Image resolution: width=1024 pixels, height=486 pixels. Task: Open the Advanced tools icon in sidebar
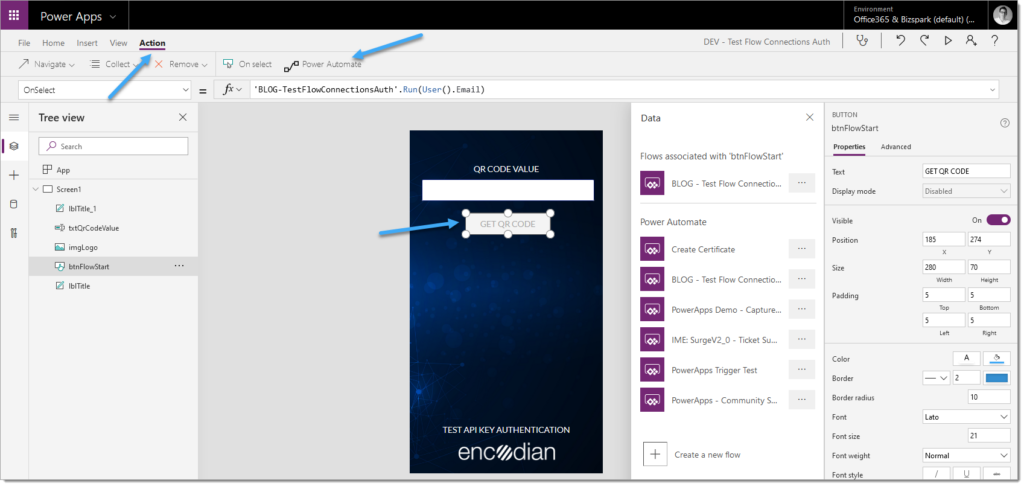click(14, 233)
